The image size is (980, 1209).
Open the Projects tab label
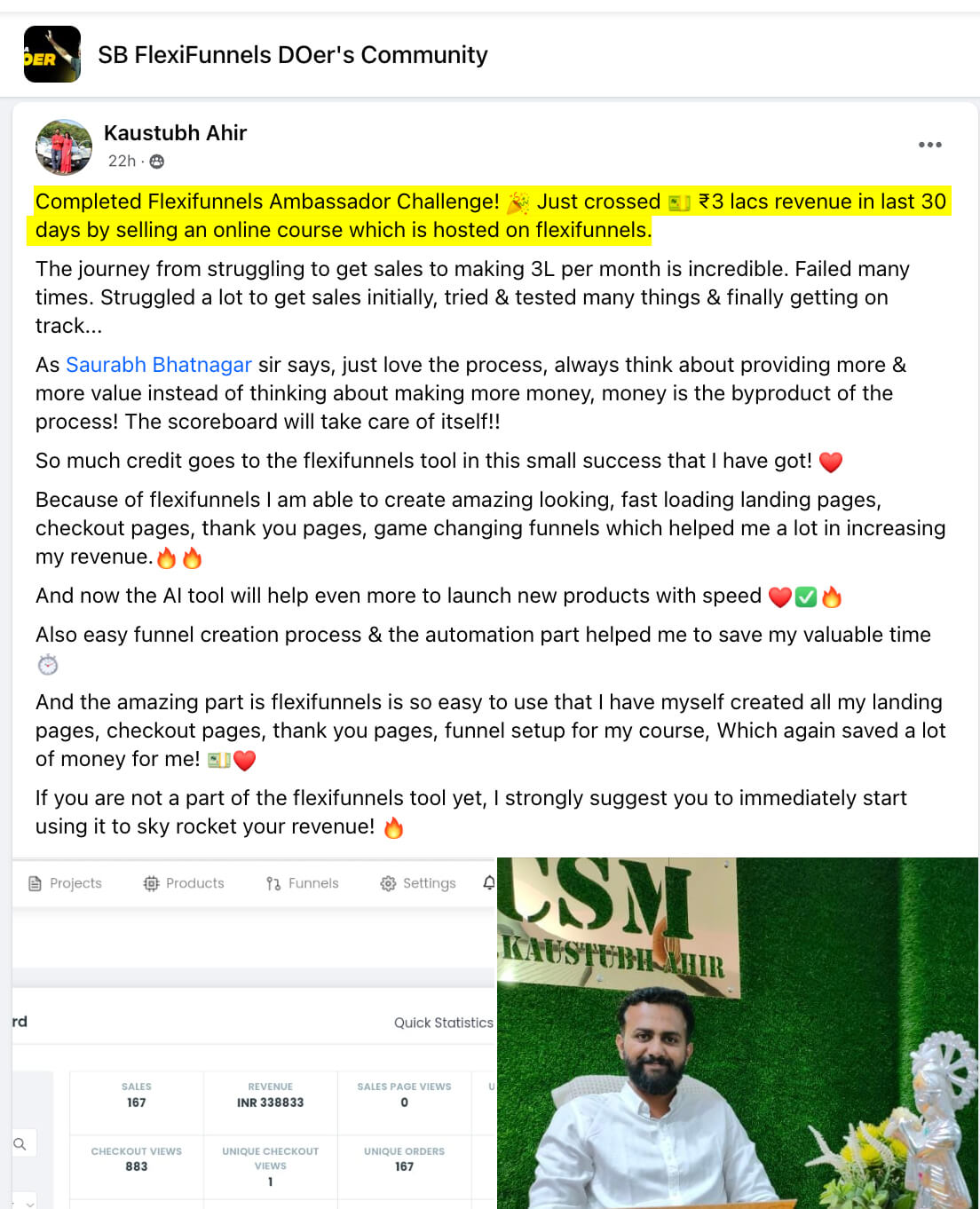(76, 883)
